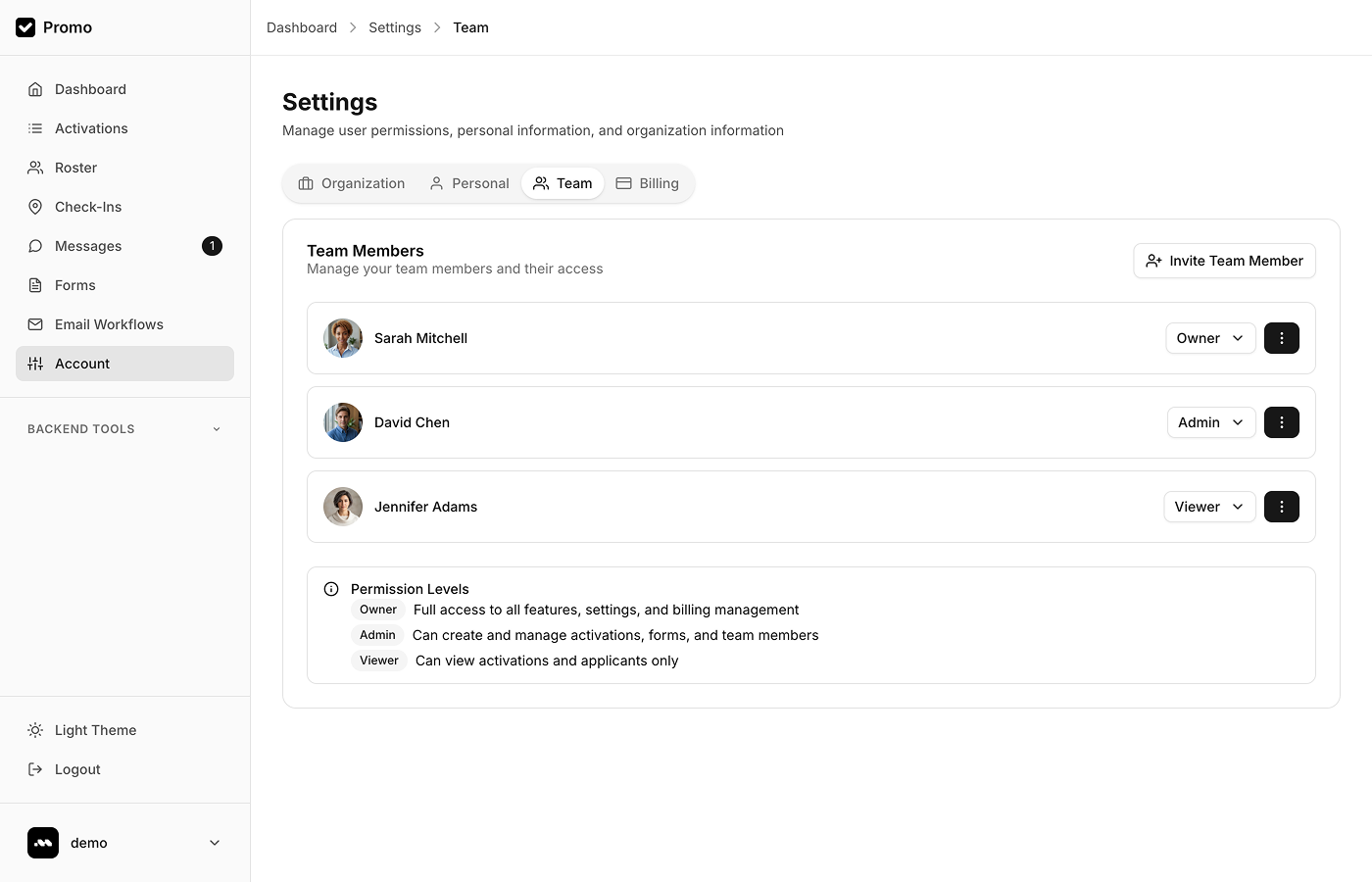This screenshot has width=1372, height=882.
Task: Click Jennifer Adams's profile avatar
Action: coord(342,507)
